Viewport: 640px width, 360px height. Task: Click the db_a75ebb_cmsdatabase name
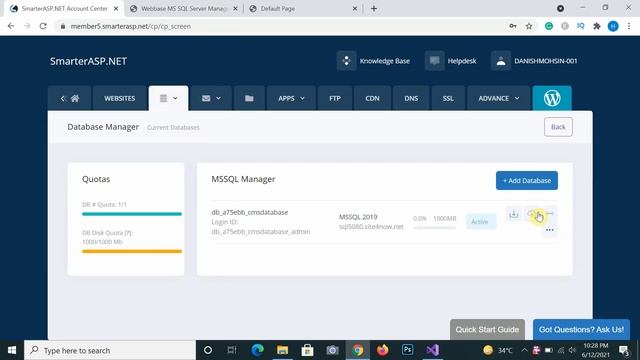250,212
